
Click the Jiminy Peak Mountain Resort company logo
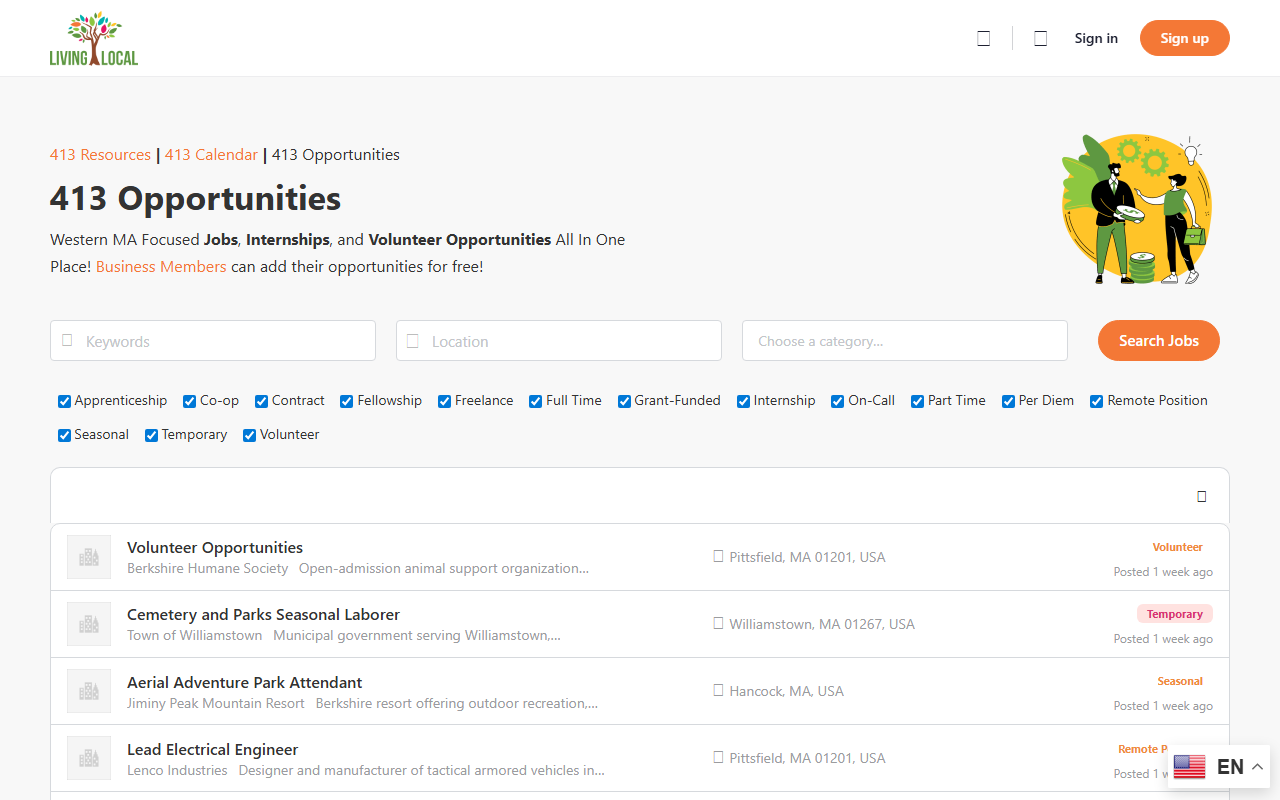89,691
